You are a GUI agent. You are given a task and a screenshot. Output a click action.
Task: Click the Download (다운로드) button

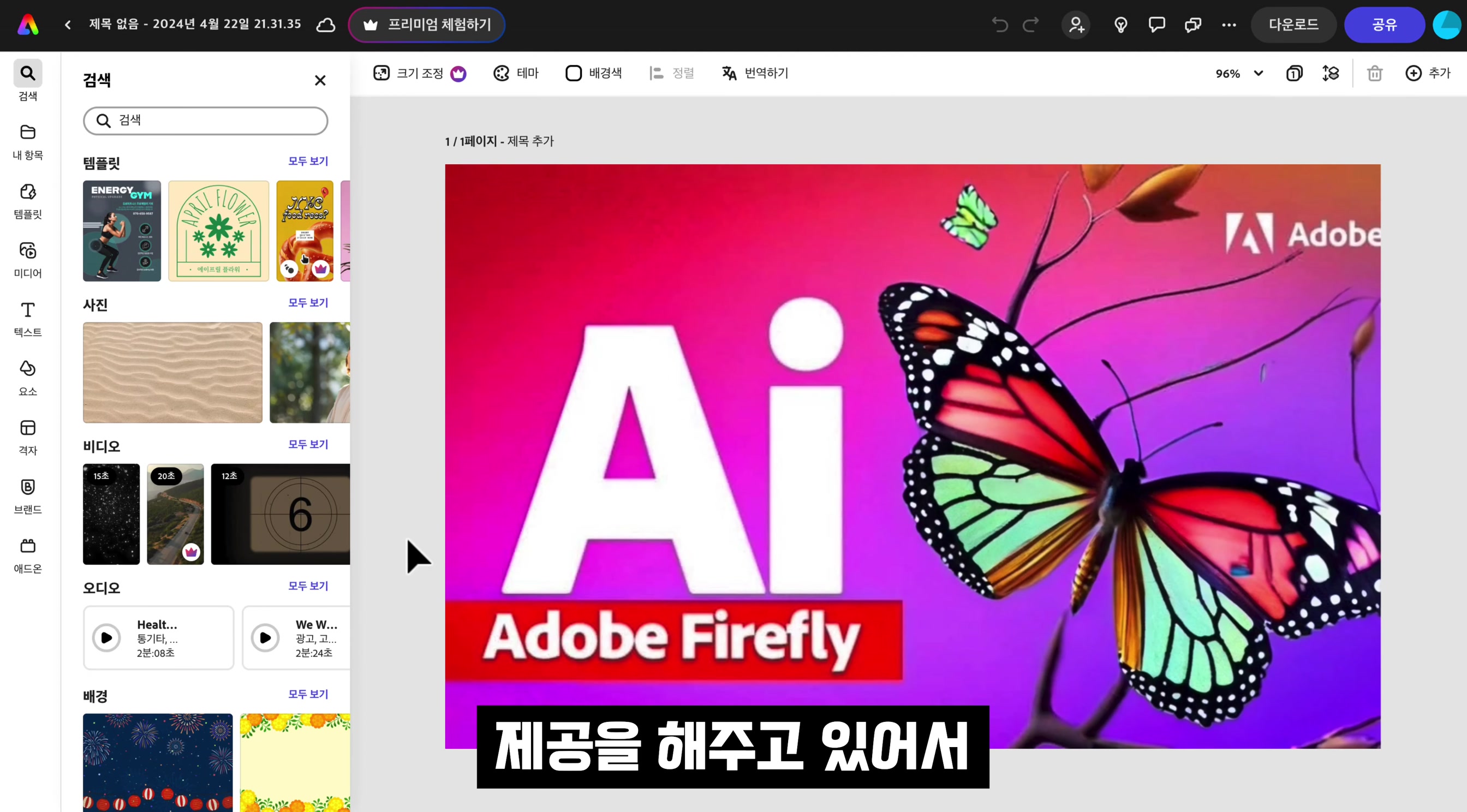1293,25
